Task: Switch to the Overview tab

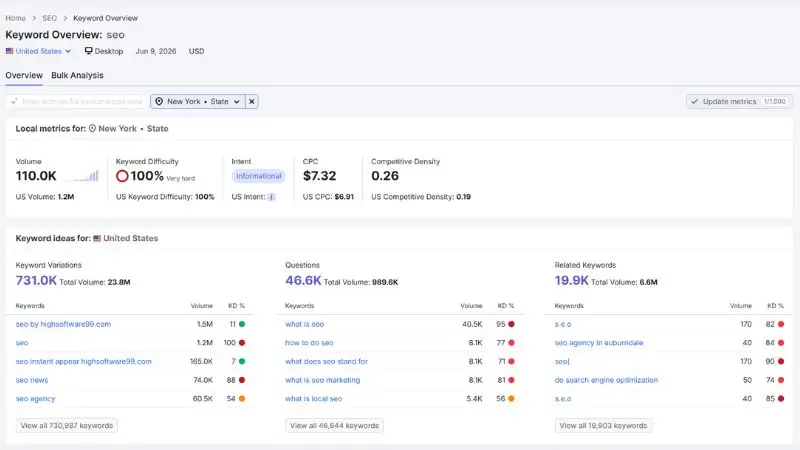Action: point(24,75)
